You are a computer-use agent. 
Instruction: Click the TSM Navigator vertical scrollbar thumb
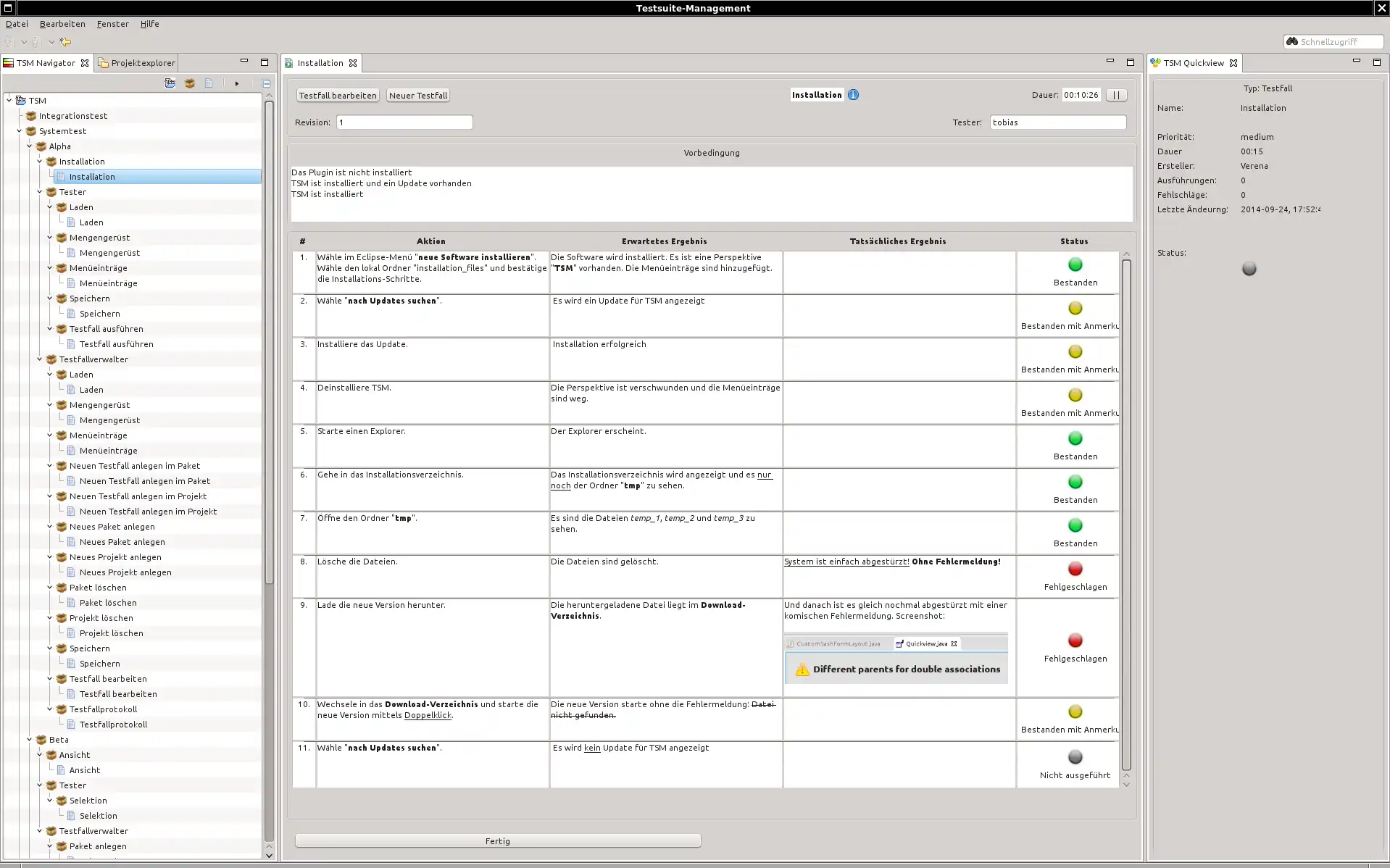[x=269, y=342]
